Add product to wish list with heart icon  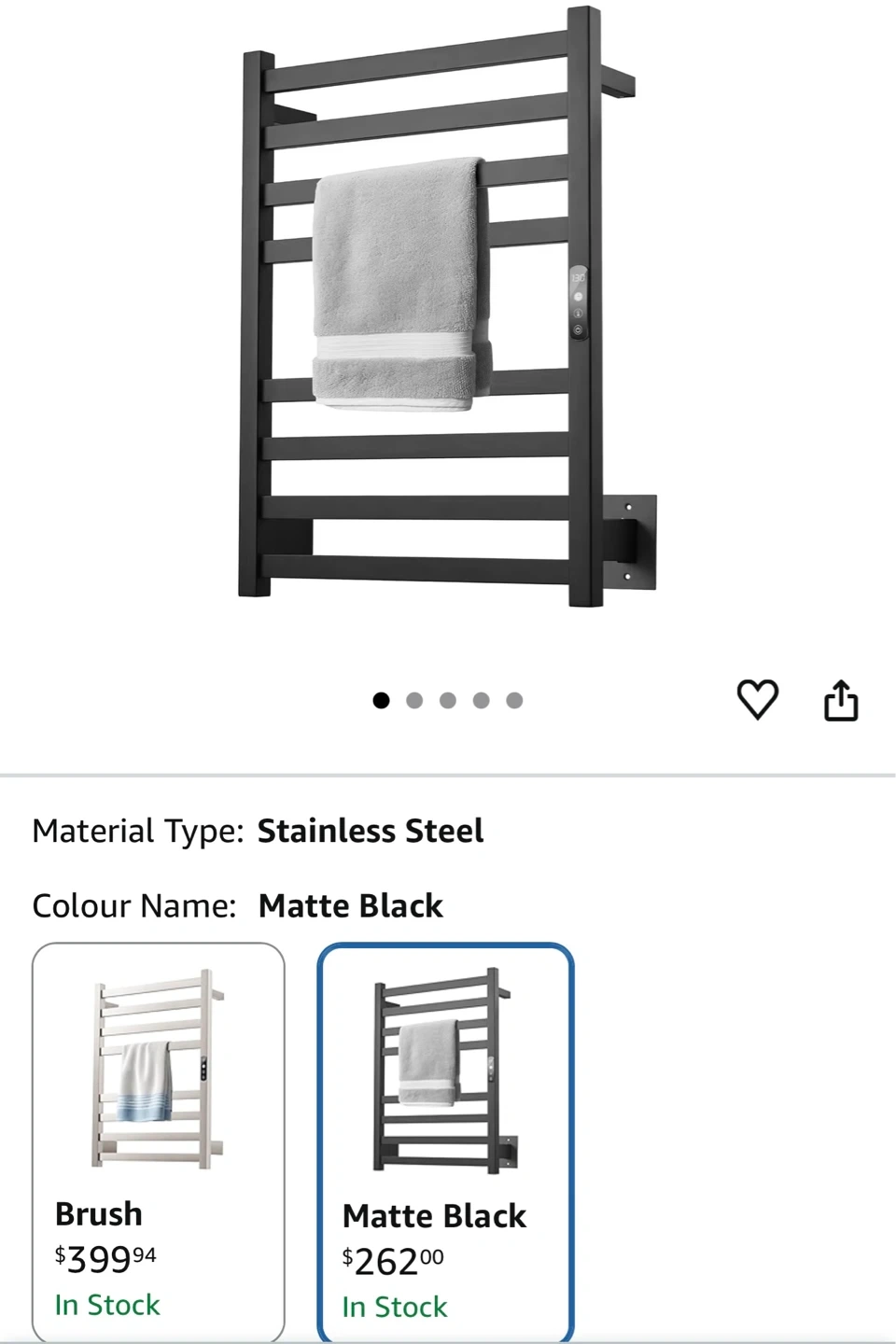pos(757,700)
